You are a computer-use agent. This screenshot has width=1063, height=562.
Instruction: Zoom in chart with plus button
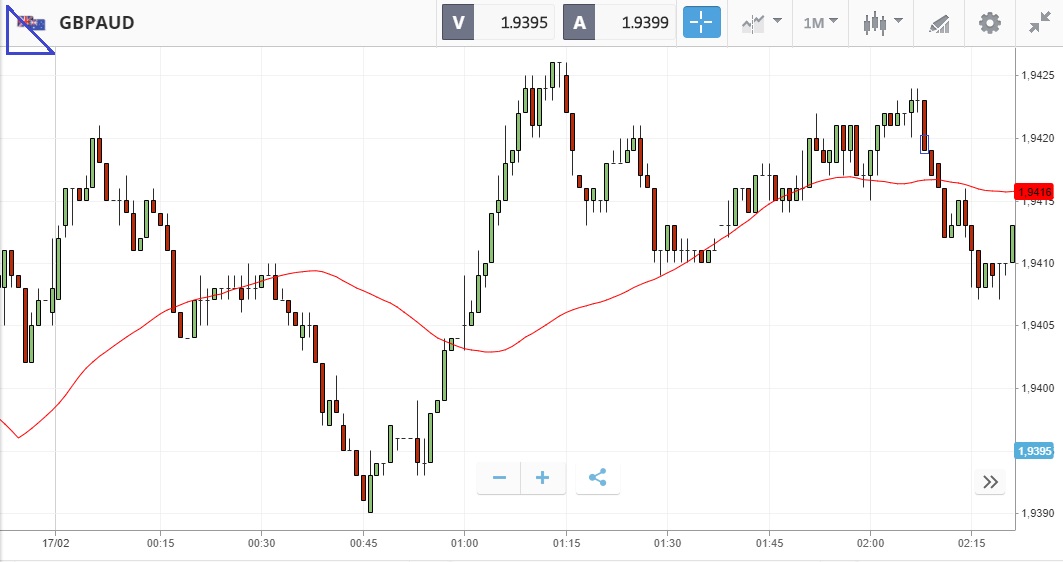(x=543, y=478)
